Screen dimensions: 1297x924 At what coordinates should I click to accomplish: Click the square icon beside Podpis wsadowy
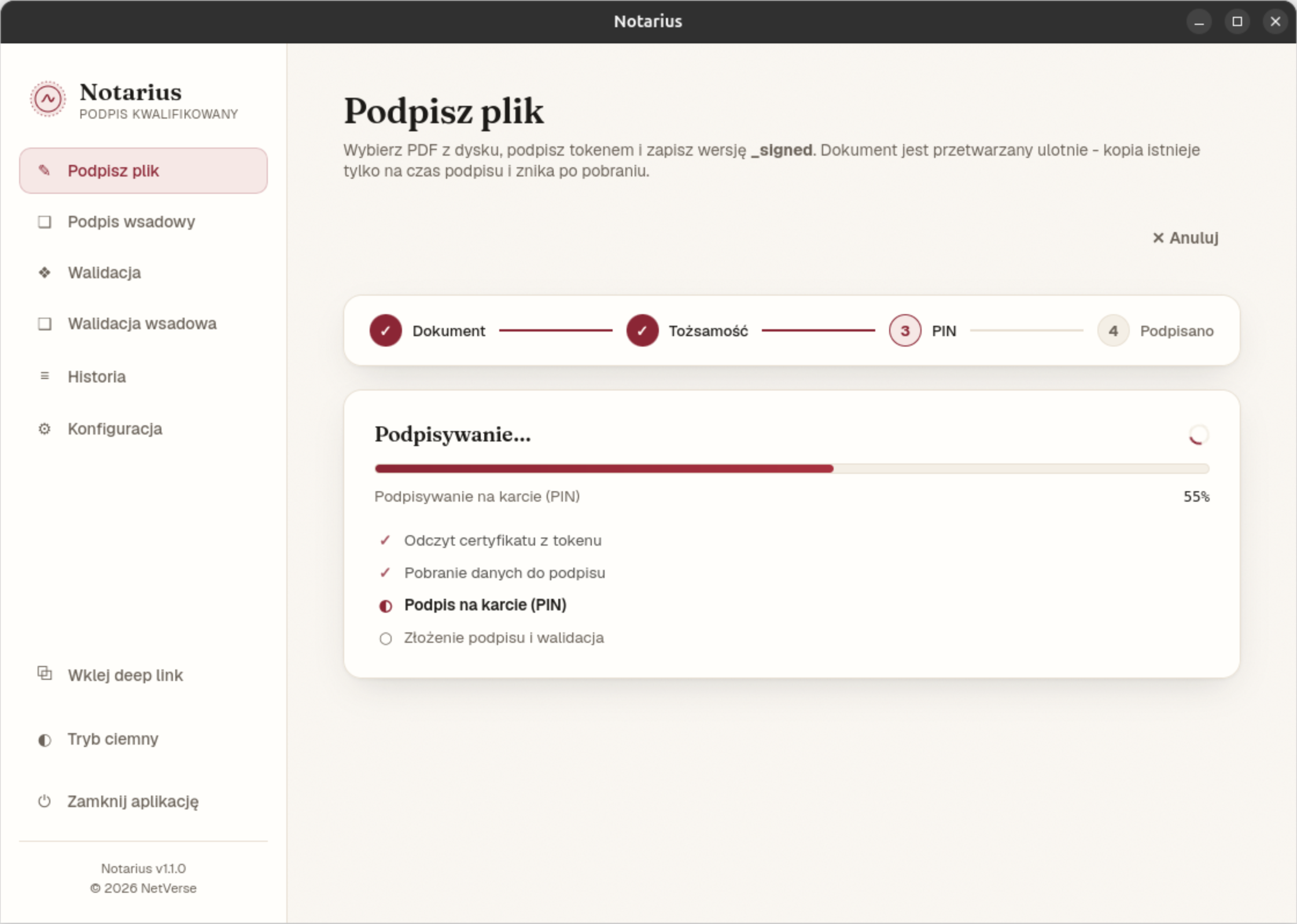click(45, 222)
